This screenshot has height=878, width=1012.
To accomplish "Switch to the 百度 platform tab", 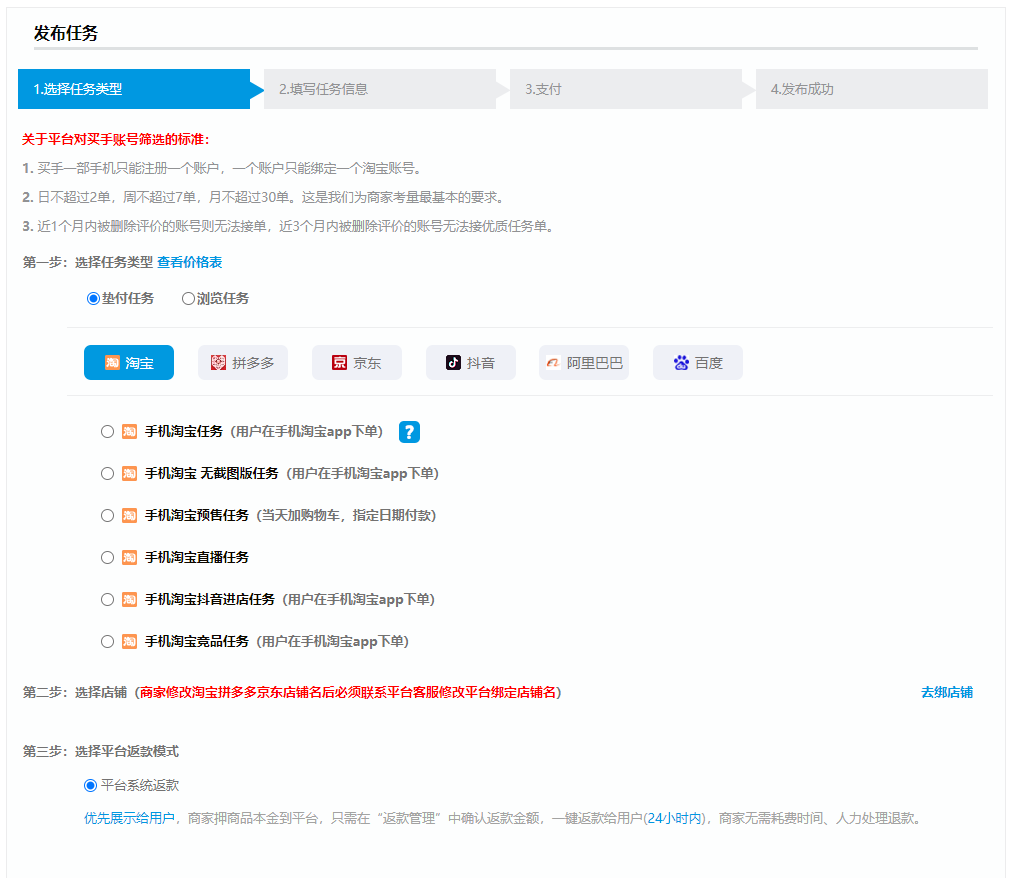I will (x=698, y=363).
